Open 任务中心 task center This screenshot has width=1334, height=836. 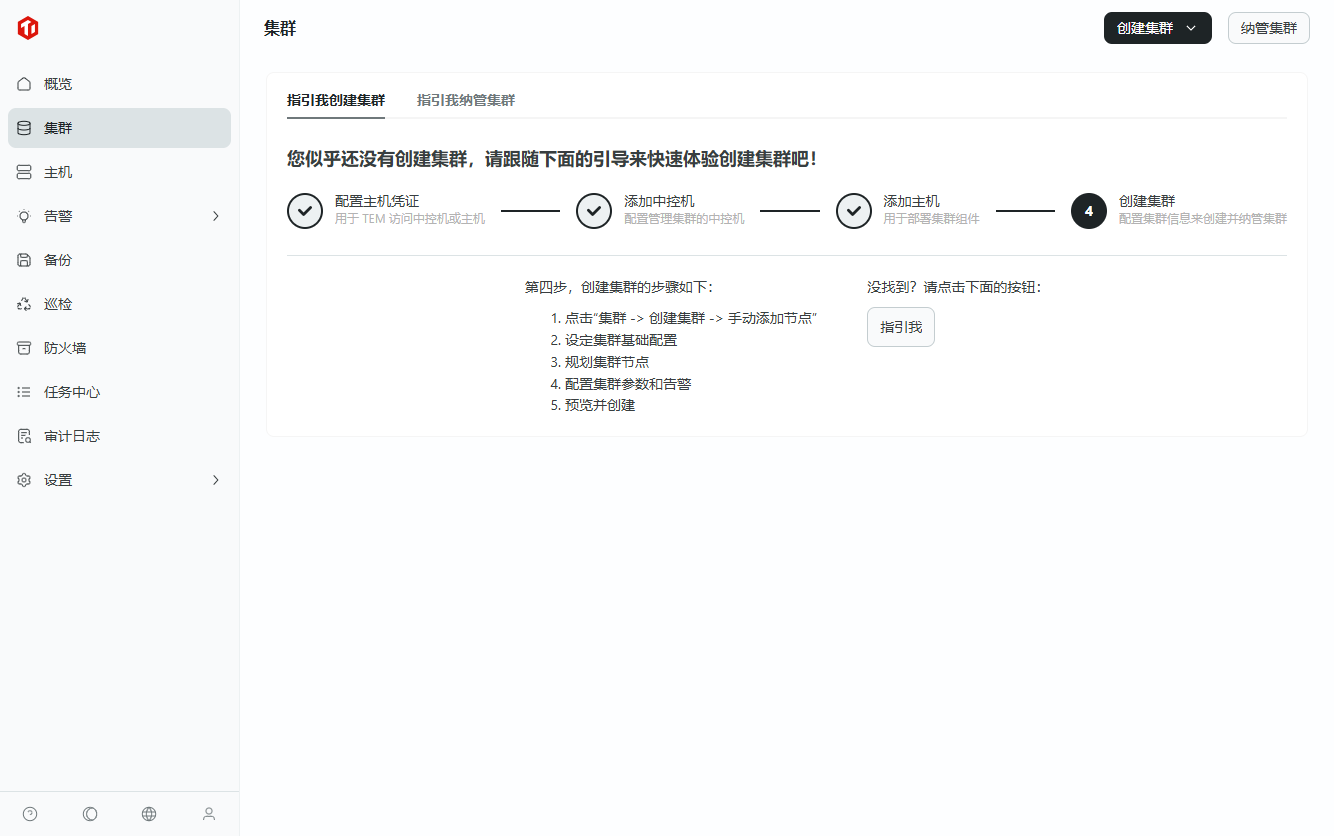pyautogui.click(x=72, y=392)
